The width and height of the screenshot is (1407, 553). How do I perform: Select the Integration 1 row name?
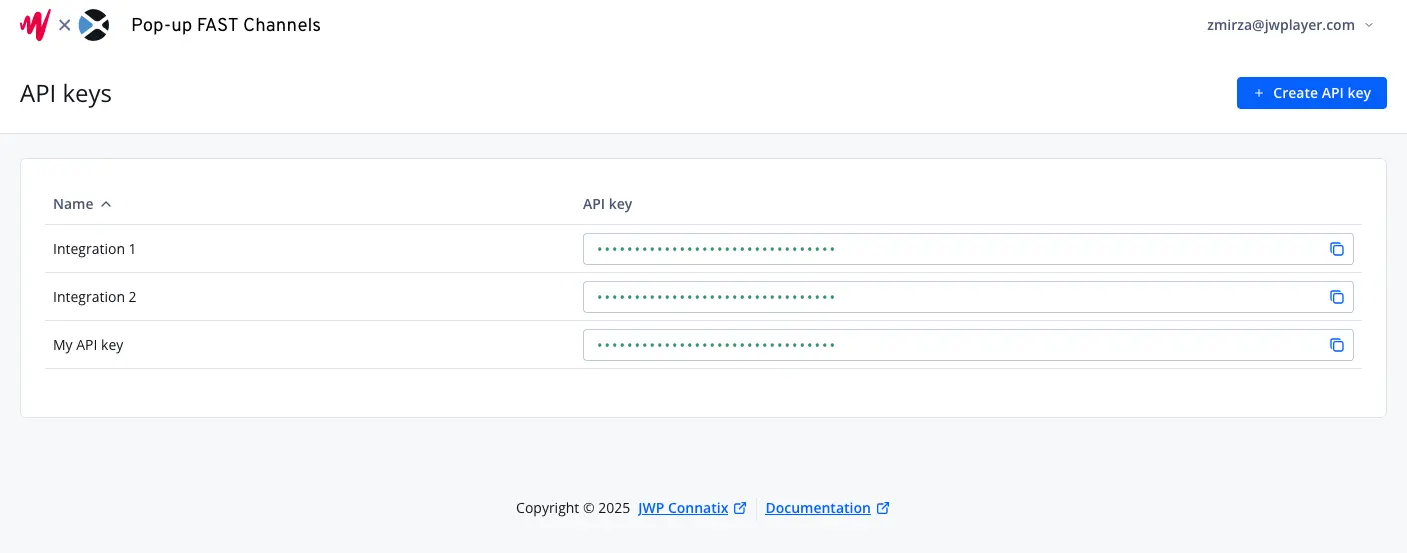point(94,249)
